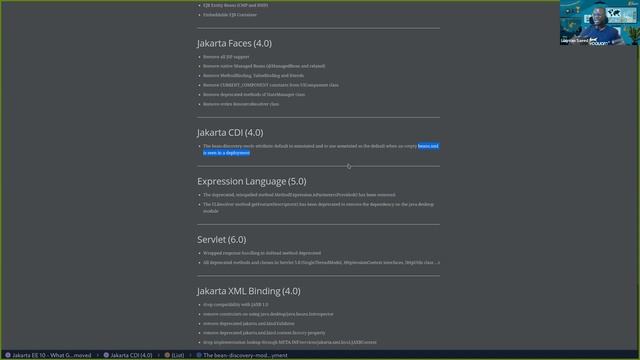640x360 pixels.
Task: Click the 'Remove entire ResourceResolver class' bullet
Action: 241,104
